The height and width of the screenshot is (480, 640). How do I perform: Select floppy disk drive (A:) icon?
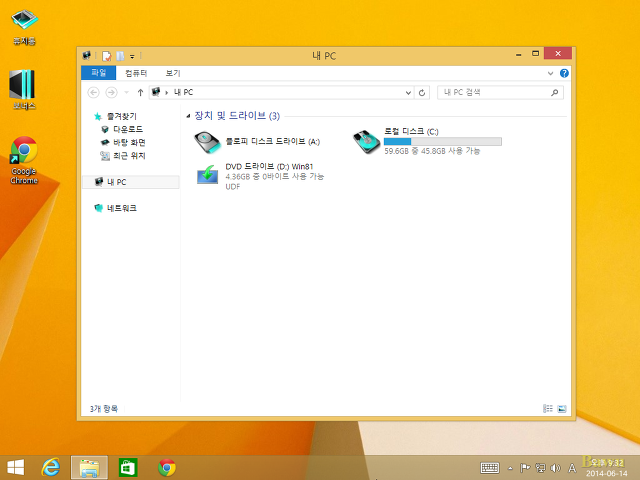[x=207, y=142]
